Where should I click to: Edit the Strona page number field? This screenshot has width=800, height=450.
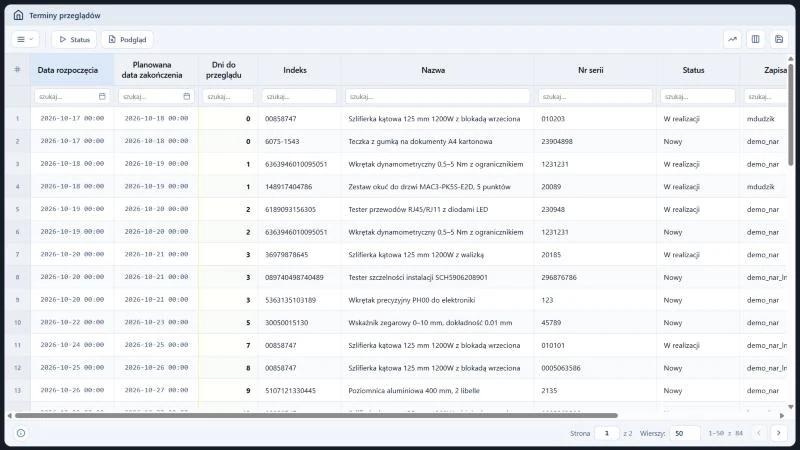pos(607,433)
